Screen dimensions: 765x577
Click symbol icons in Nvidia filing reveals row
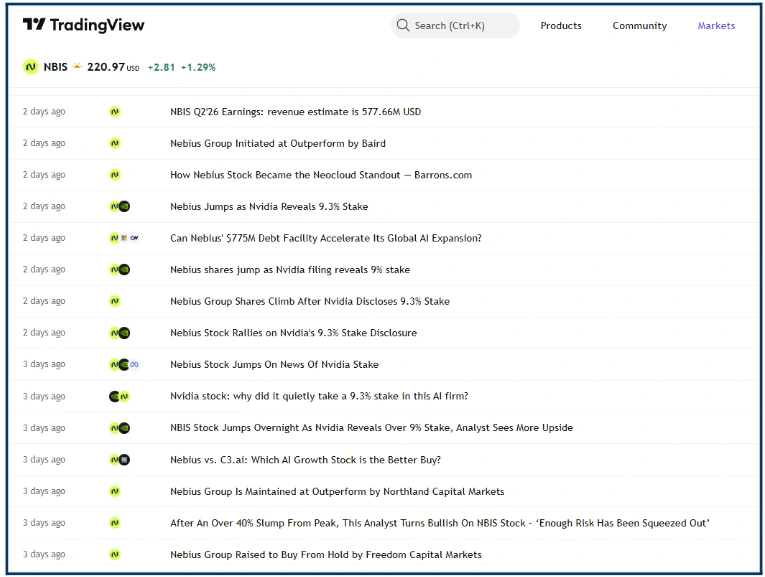point(120,270)
